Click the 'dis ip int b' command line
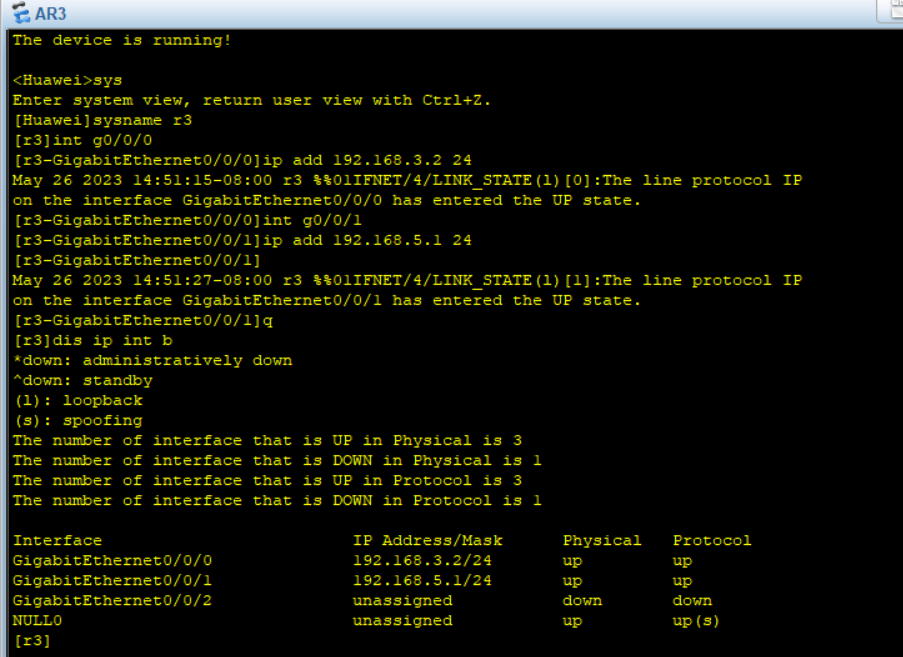 click(x=92, y=340)
